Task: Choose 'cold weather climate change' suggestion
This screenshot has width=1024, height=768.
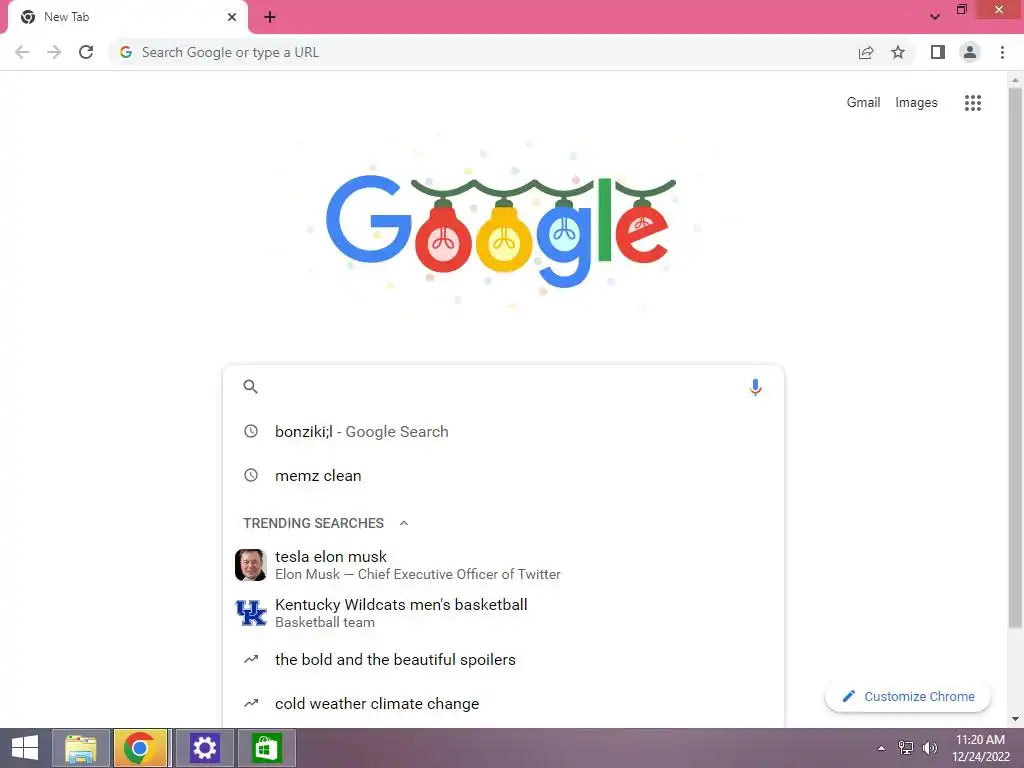Action: point(503,703)
